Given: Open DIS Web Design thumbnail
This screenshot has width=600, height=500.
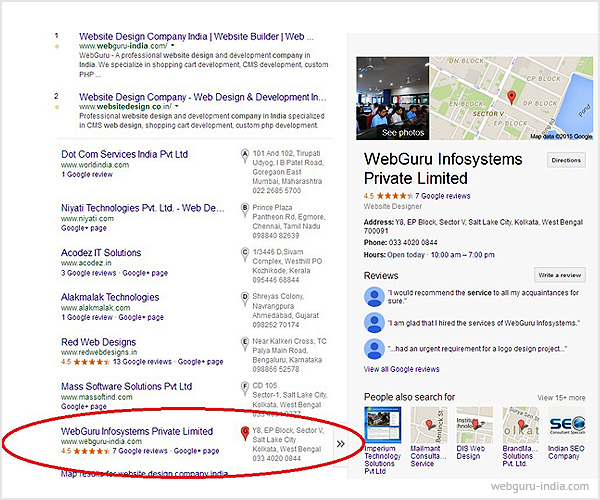Looking at the screenshot, I should (x=474, y=425).
